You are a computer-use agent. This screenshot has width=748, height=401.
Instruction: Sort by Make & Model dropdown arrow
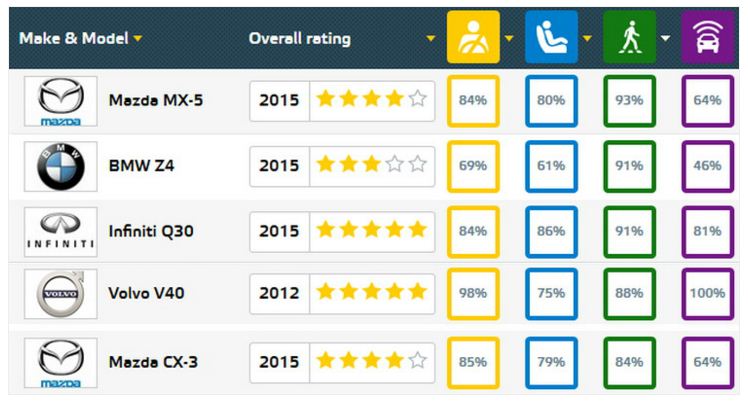tap(137, 39)
